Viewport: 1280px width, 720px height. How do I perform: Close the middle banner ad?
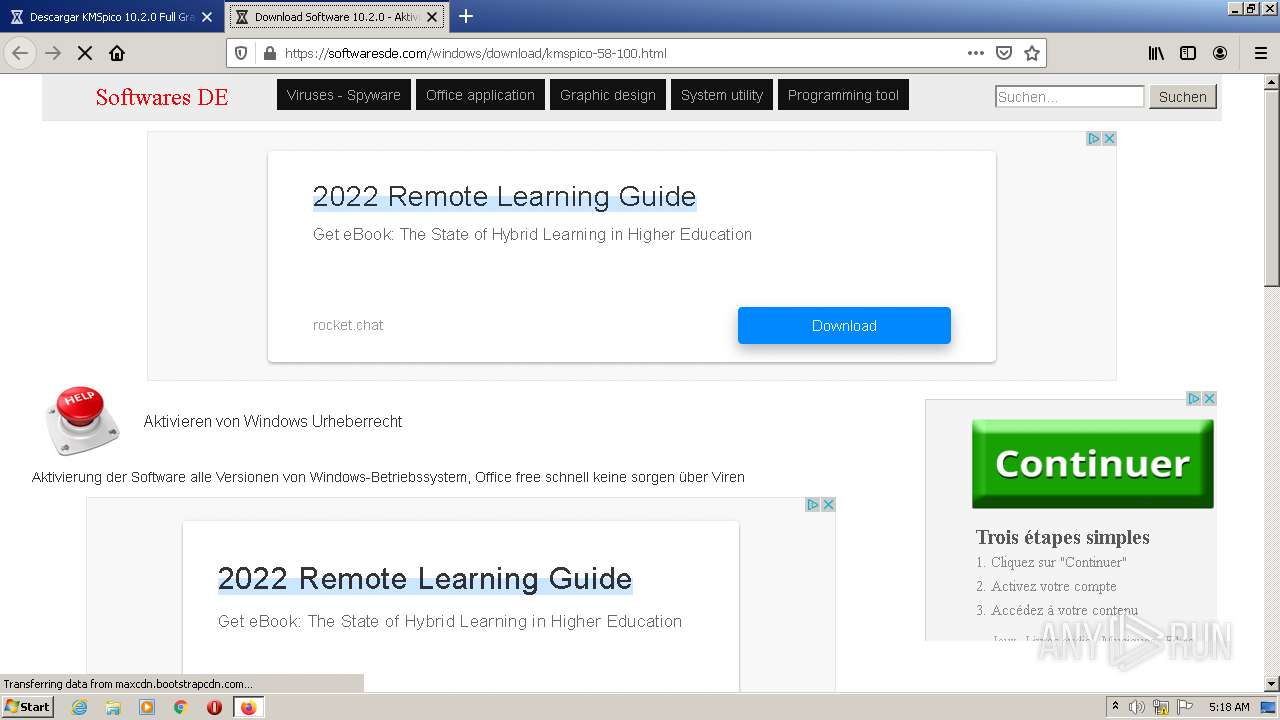tap(828, 504)
